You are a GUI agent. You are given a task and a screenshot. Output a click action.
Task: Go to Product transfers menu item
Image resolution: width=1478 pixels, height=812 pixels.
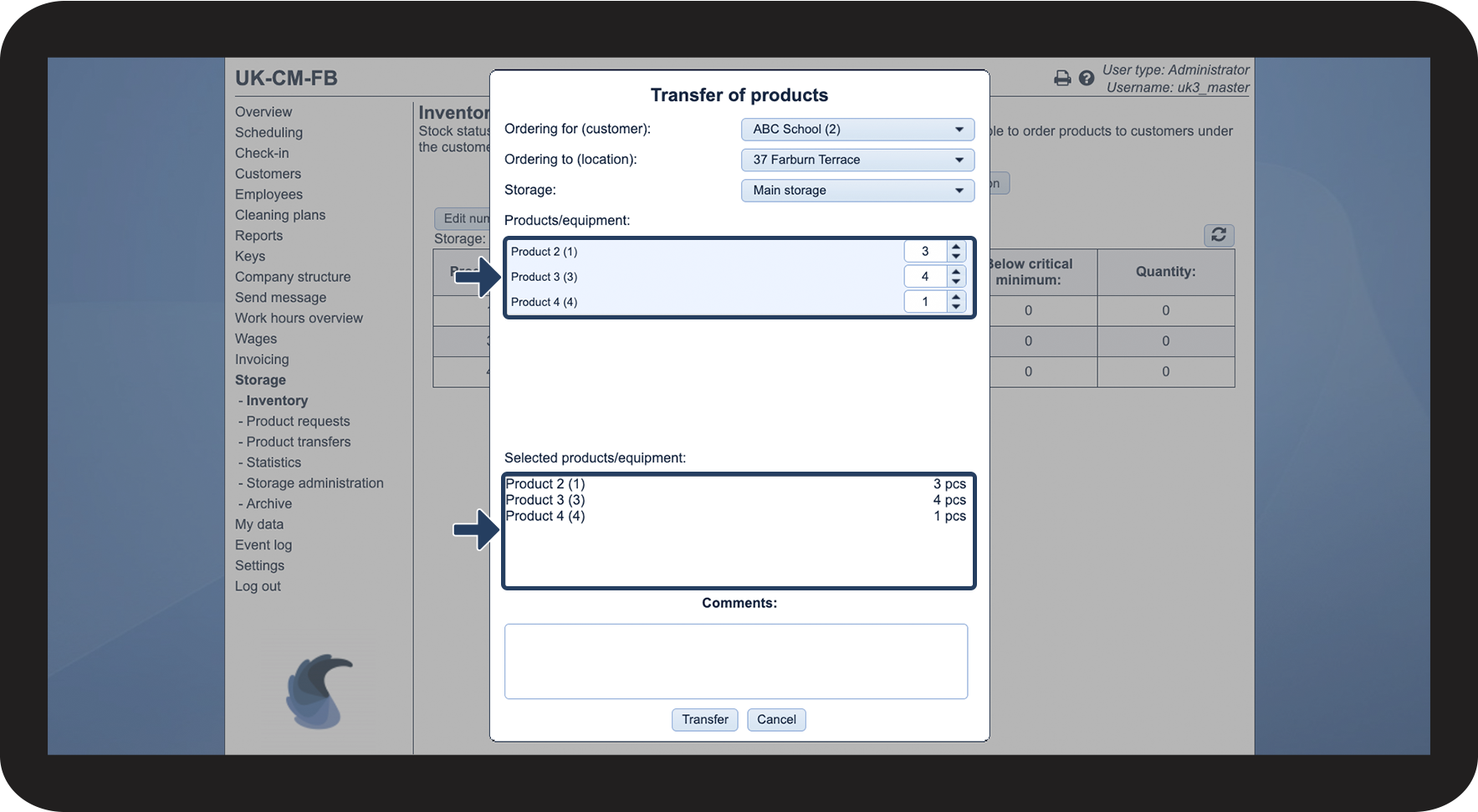[299, 442]
